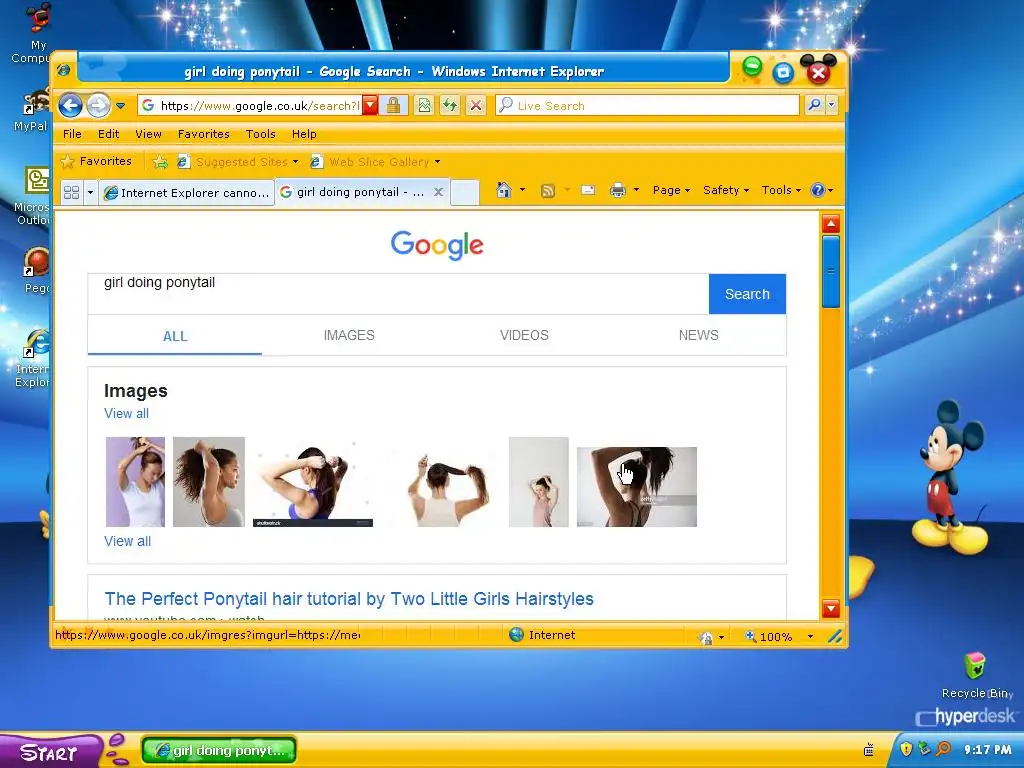Click the Forward navigation arrow
Screen dimensions: 1024x768
(x=99, y=105)
